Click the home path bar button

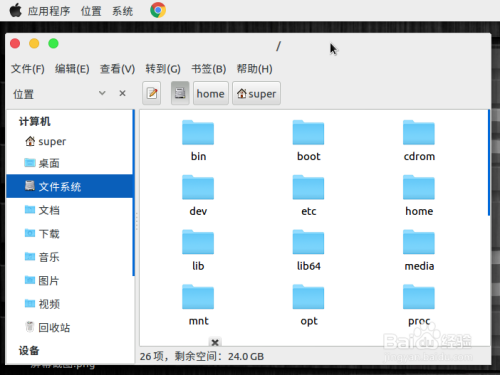point(211,93)
